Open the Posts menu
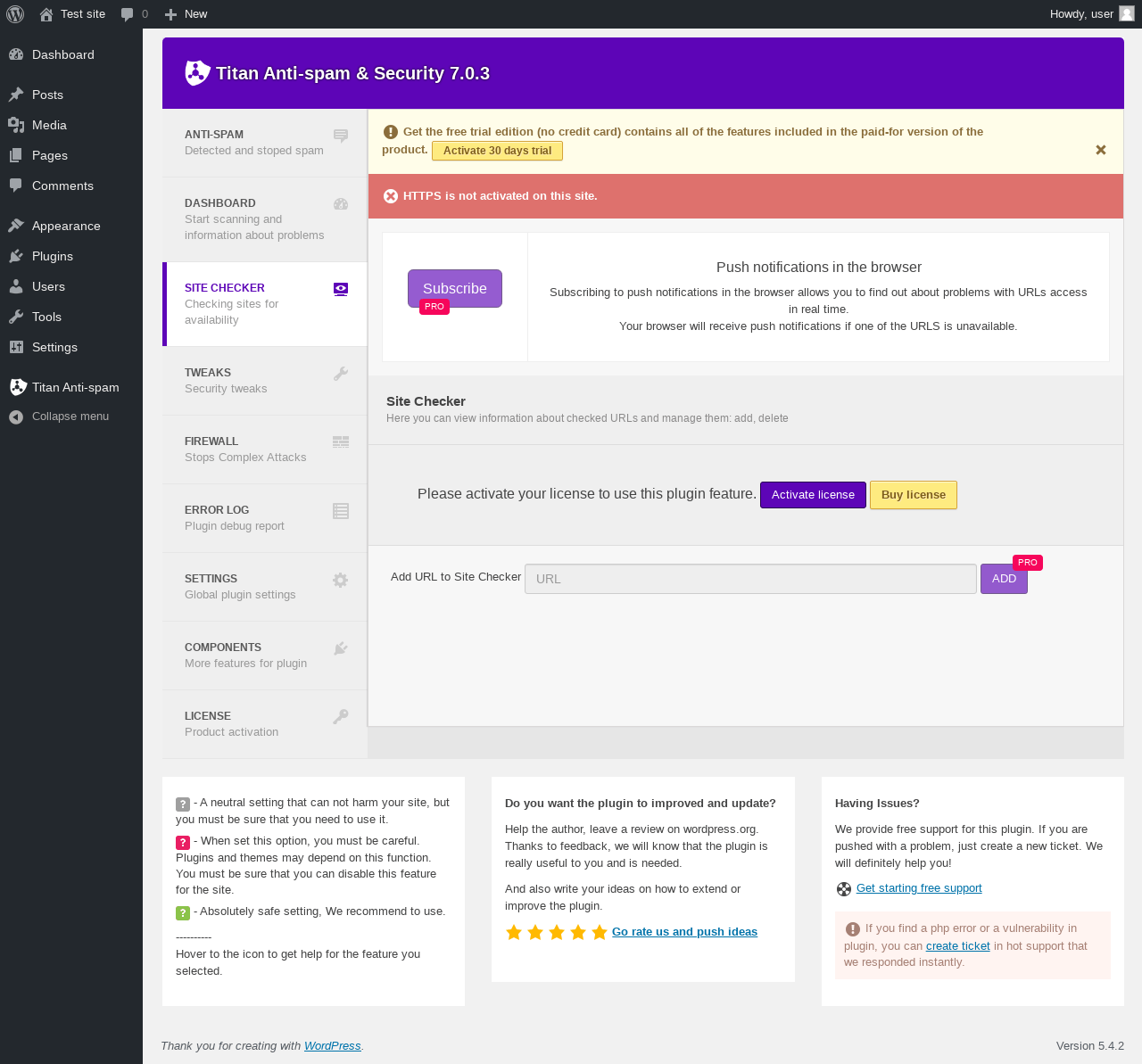1142x1064 pixels. (x=71, y=95)
